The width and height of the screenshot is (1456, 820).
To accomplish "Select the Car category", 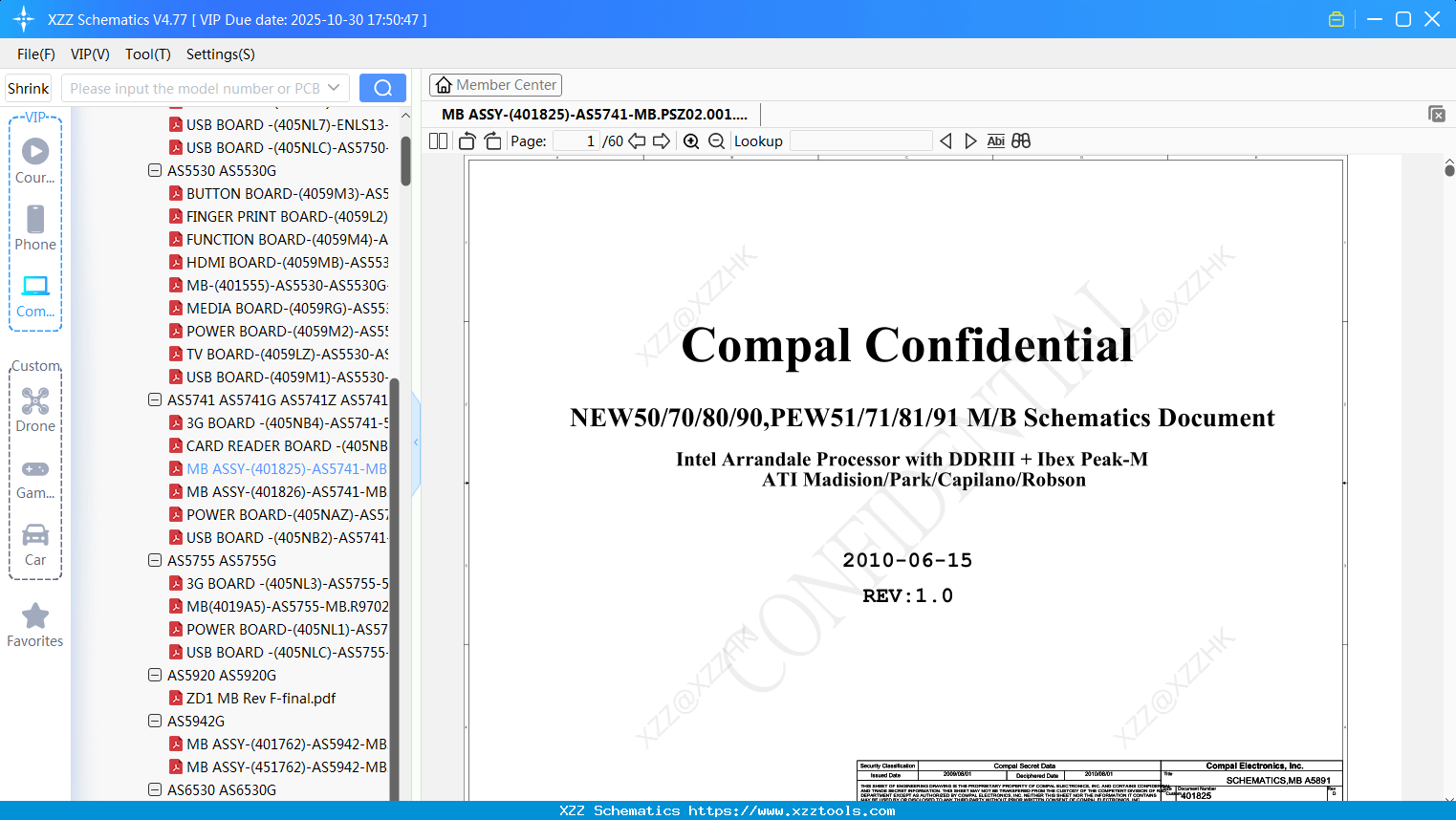I will [x=35, y=545].
